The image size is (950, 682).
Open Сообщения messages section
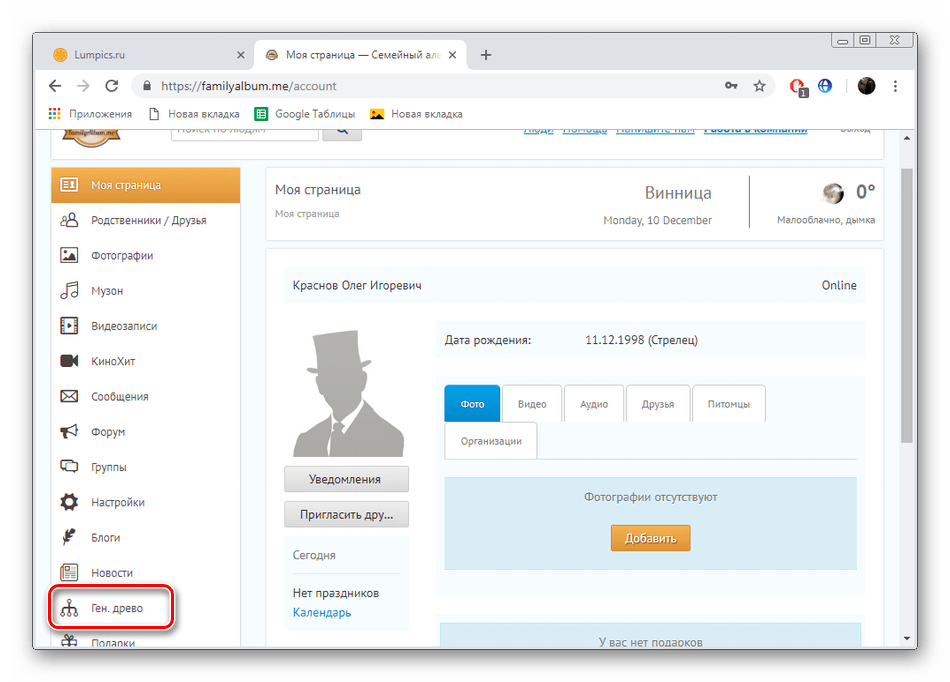pyautogui.click(x=145, y=396)
